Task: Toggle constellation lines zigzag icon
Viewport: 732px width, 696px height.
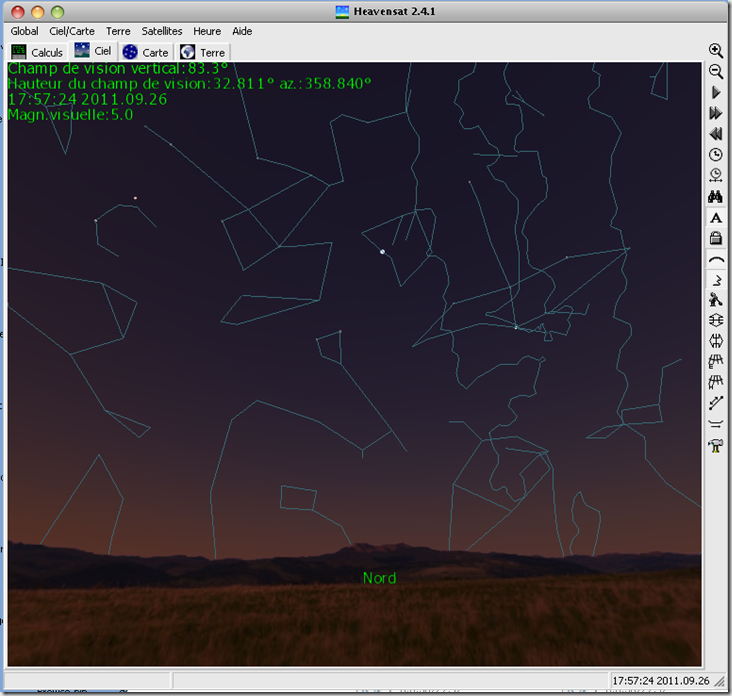Action: tap(716, 280)
